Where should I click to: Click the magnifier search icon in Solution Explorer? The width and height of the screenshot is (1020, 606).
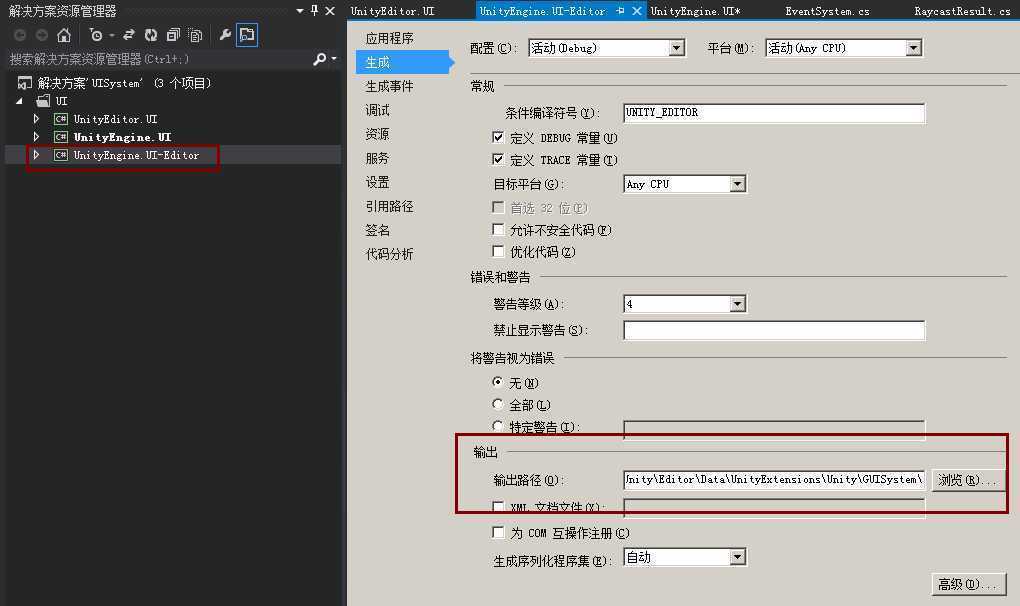point(319,59)
